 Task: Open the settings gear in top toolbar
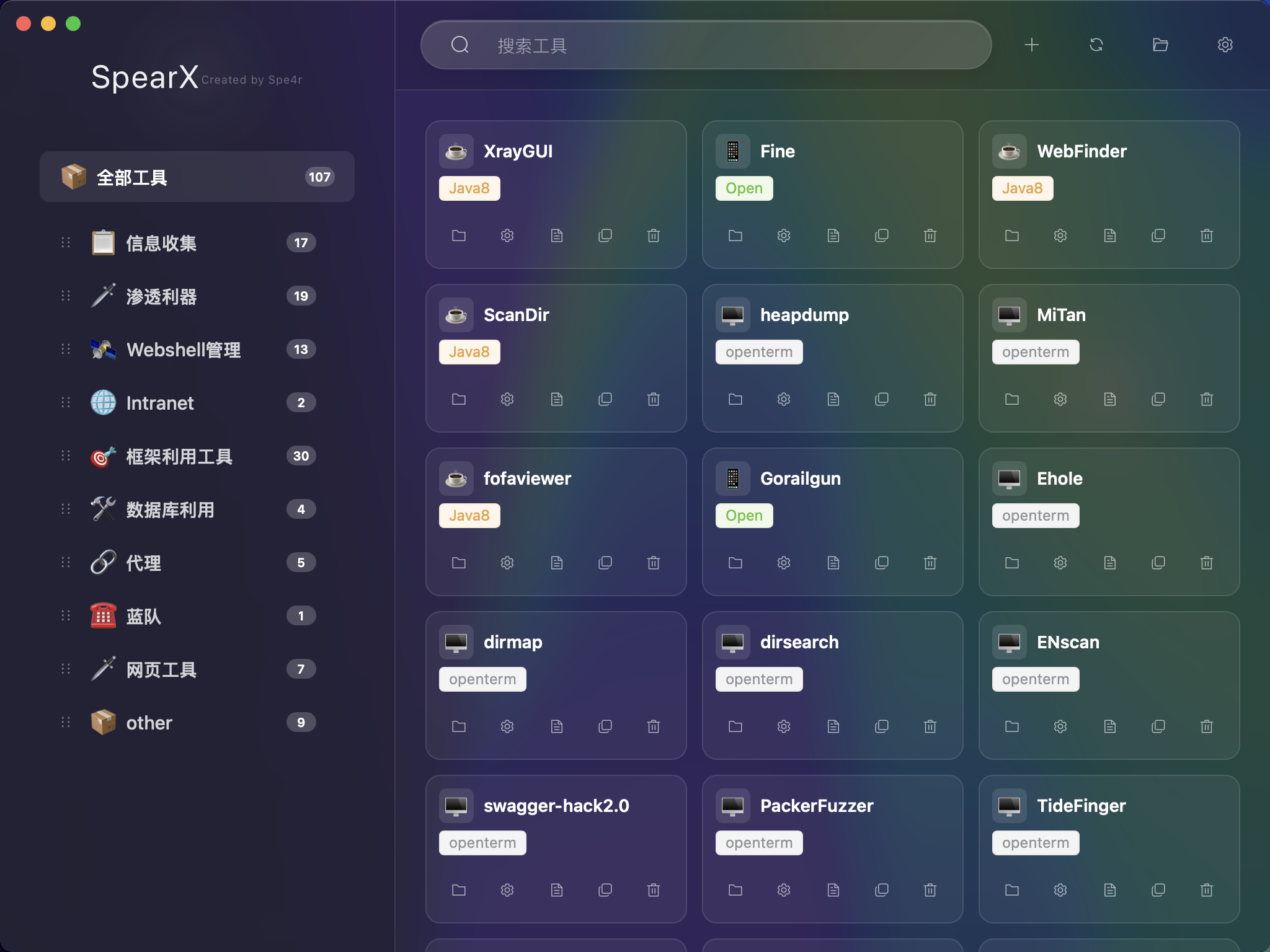(1225, 45)
